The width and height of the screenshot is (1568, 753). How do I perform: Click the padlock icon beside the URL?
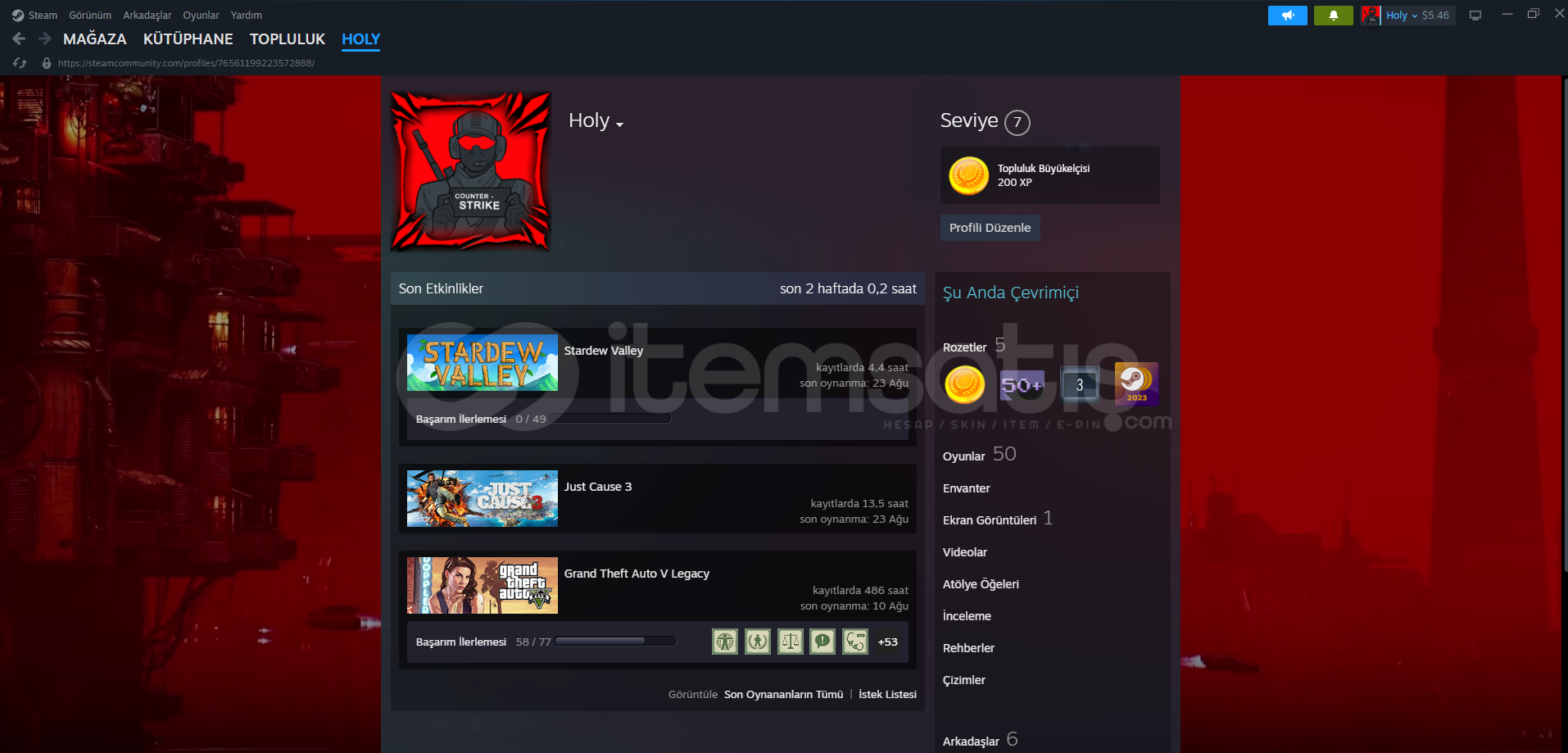(x=47, y=63)
